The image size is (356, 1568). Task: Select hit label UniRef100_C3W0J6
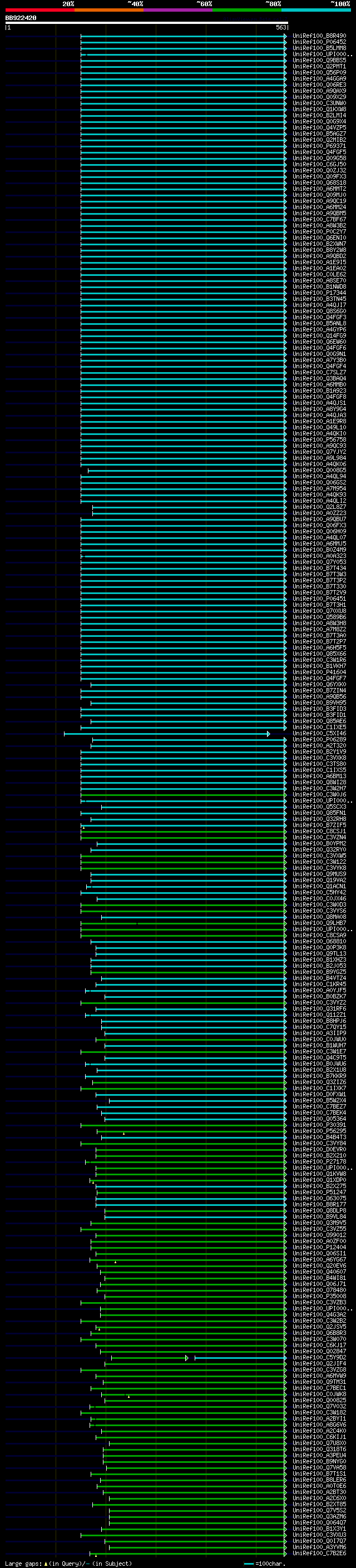click(x=319, y=794)
